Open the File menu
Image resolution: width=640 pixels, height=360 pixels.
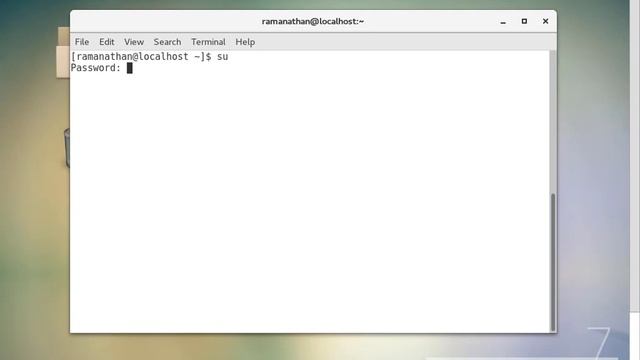(82, 42)
